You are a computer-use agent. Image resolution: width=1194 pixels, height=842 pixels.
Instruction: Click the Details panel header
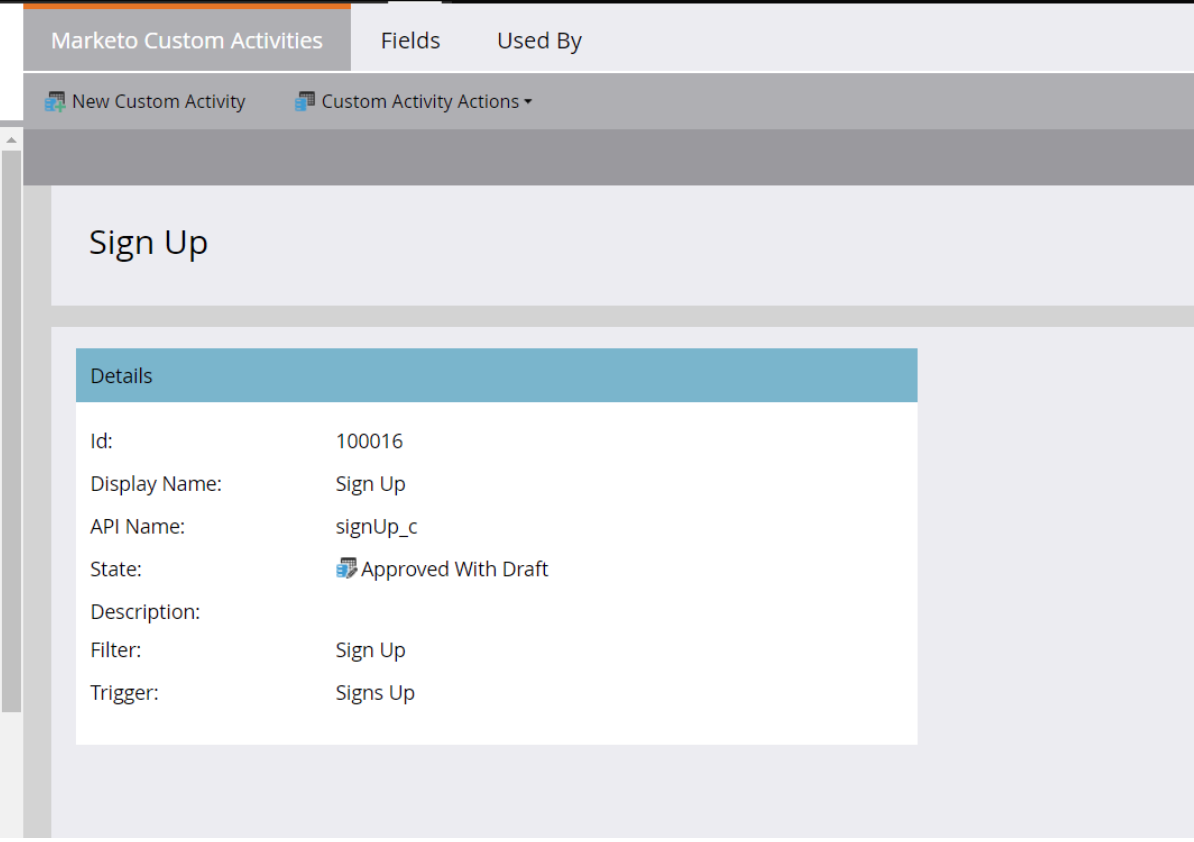[121, 375]
